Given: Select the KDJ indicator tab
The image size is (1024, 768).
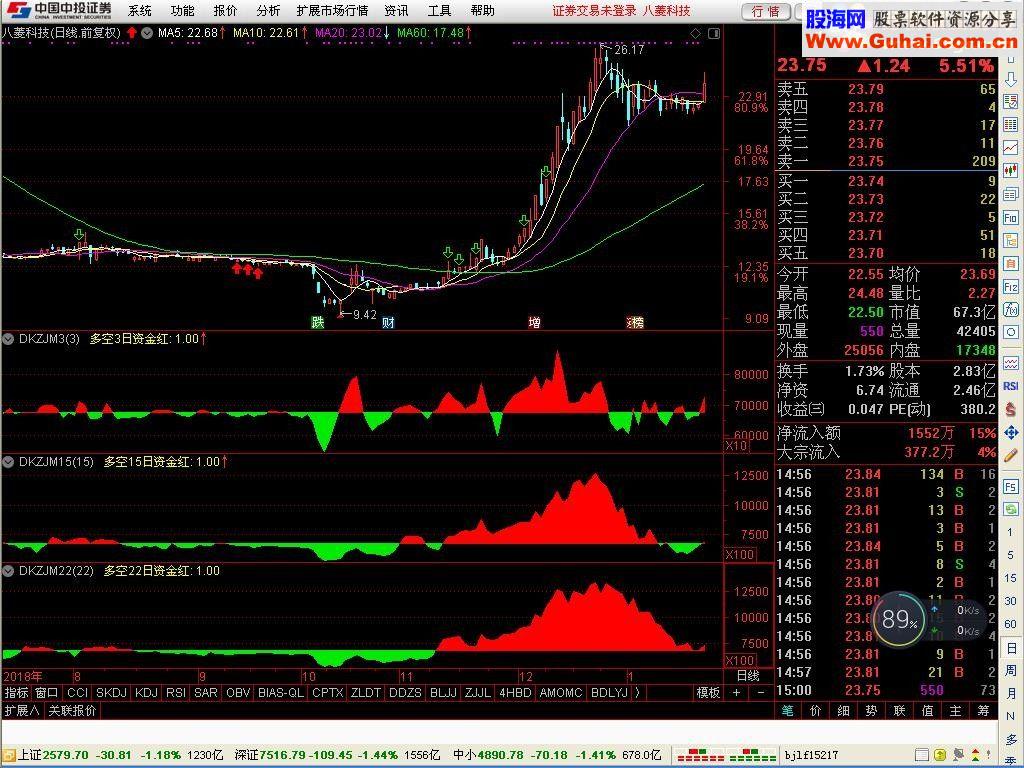Looking at the screenshot, I should [146, 692].
